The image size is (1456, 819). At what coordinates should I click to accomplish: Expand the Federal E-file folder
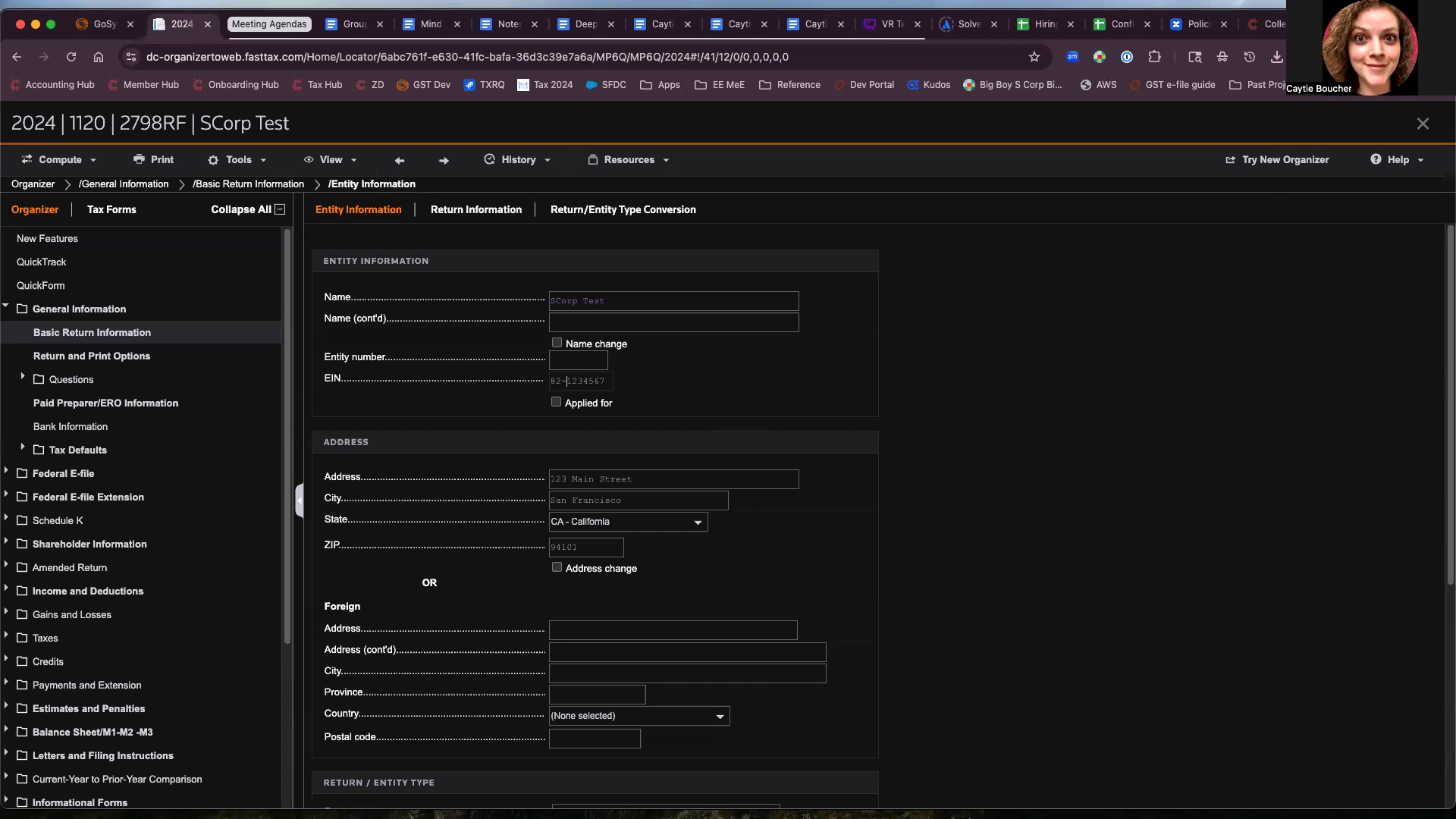click(x=7, y=472)
